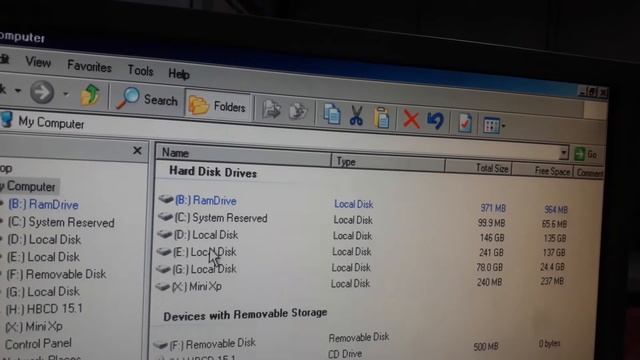Click the drive icon beside (B:) RamDrive
The image size is (640, 360).
(166, 199)
